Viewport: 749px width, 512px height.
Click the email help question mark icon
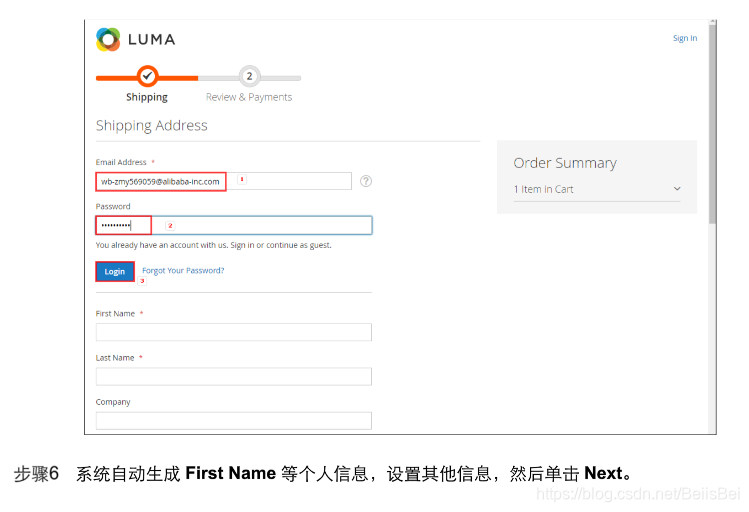click(x=366, y=181)
